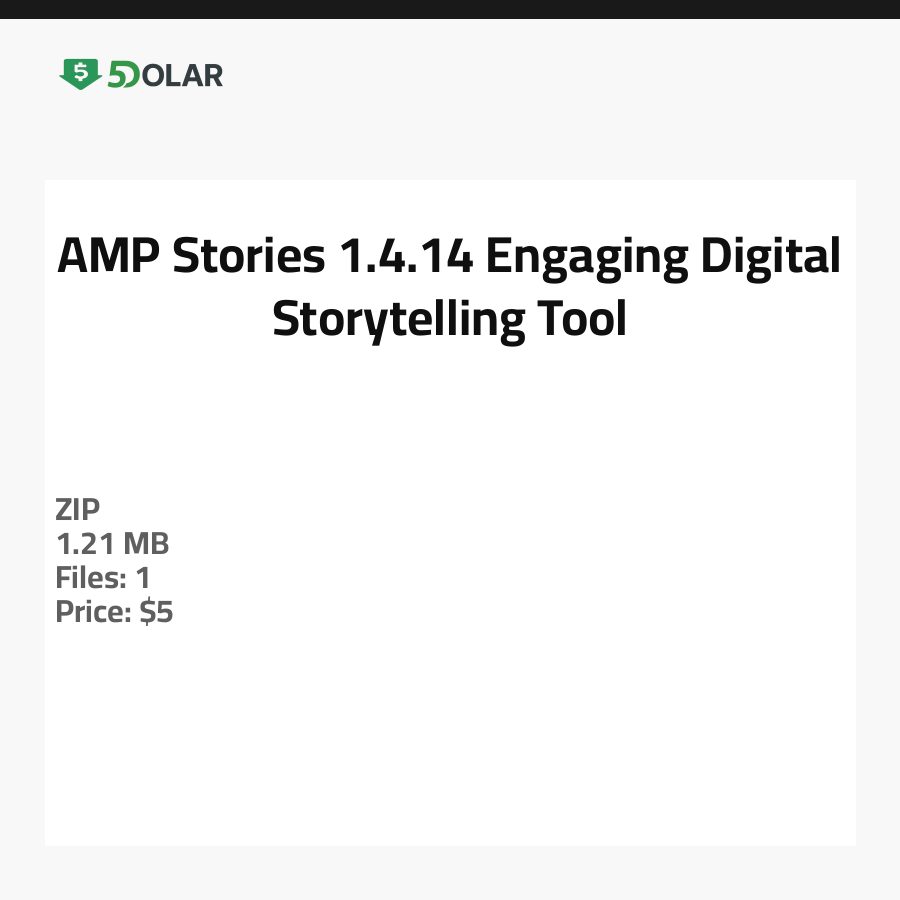The image size is (900, 900).
Task: Click the AMP Stories title heading
Action: tap(449, 288)
